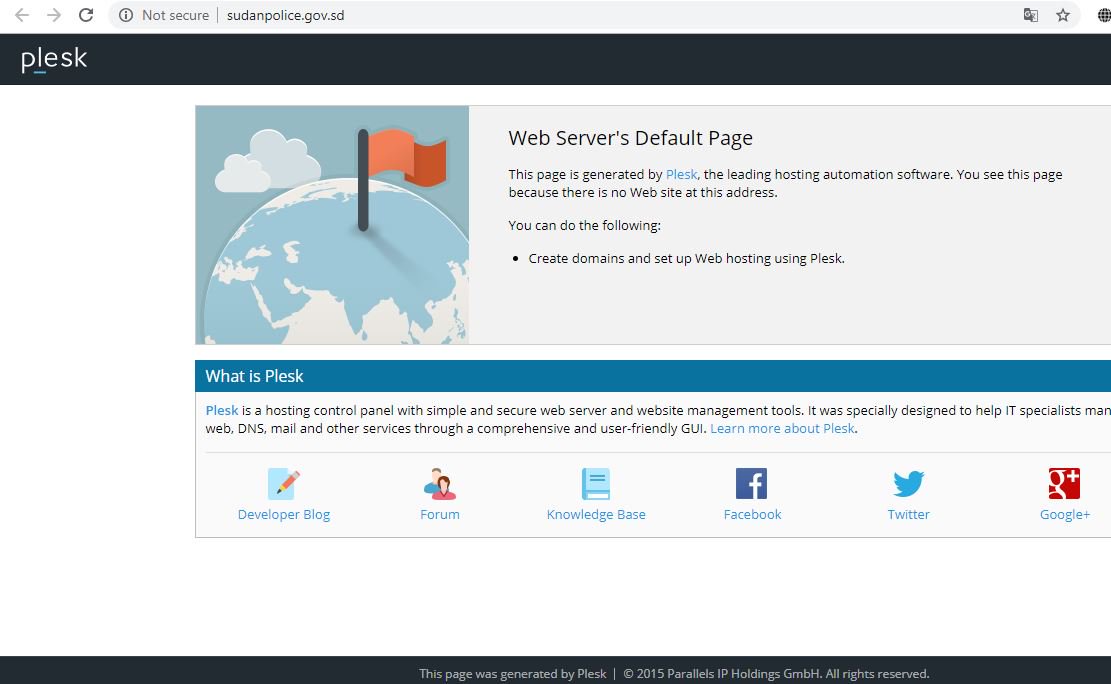
Task: Open the Facebook text link
Action: pyautogui.click(x=752, y=515)
